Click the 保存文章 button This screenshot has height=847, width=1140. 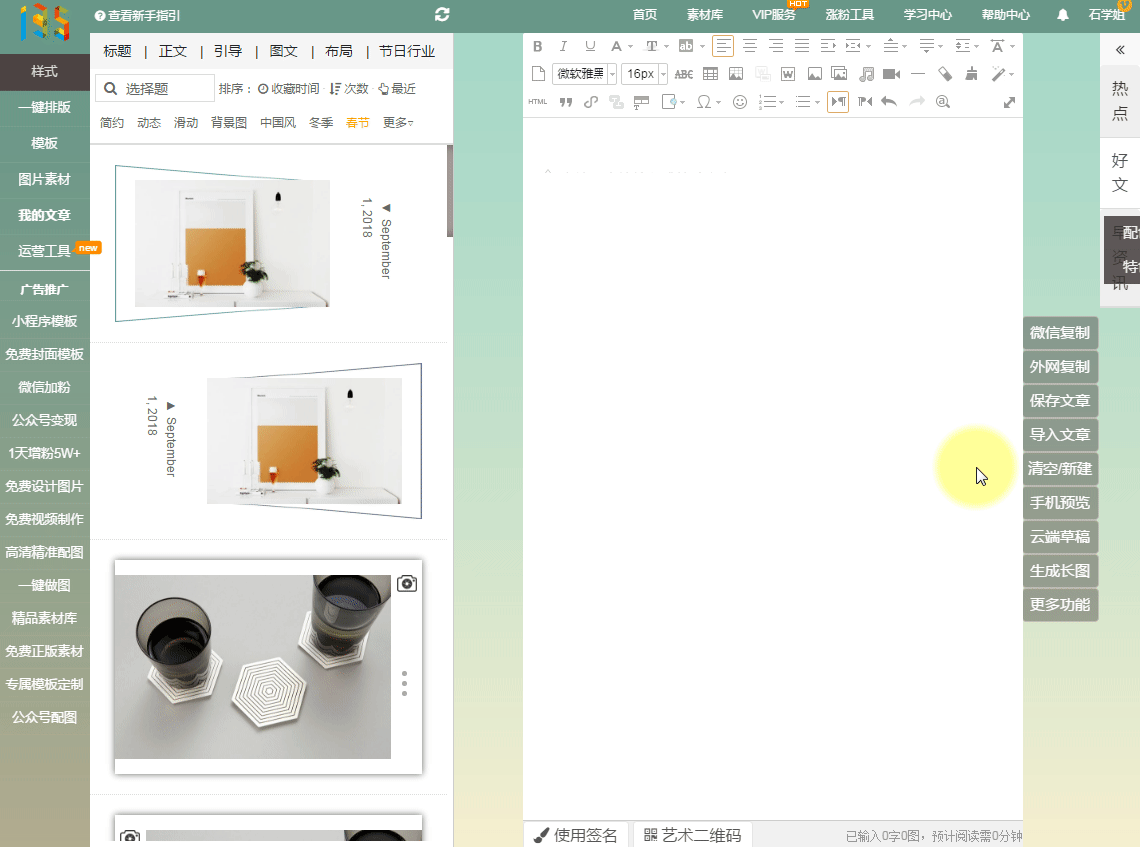(1060, 401)
